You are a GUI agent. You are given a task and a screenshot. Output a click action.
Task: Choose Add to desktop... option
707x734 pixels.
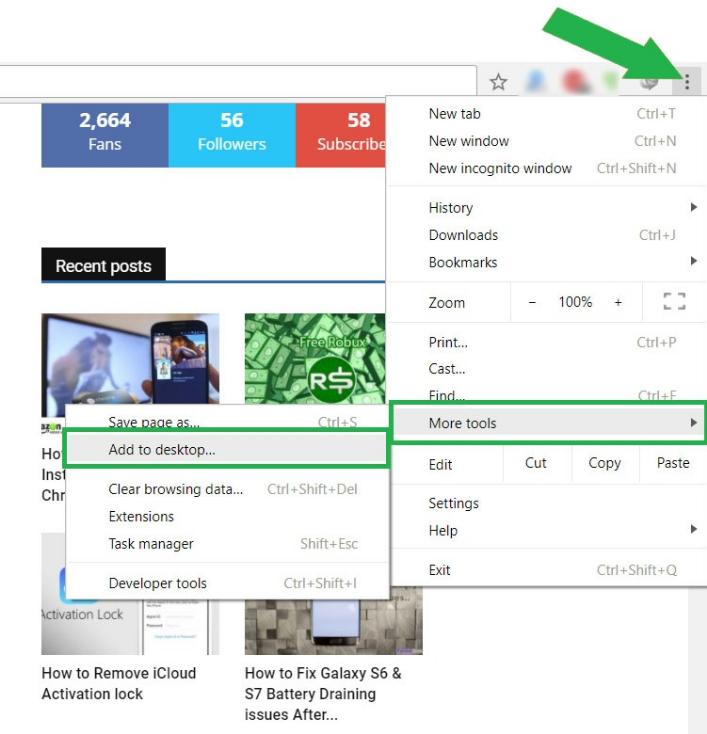tap(227, 449)
